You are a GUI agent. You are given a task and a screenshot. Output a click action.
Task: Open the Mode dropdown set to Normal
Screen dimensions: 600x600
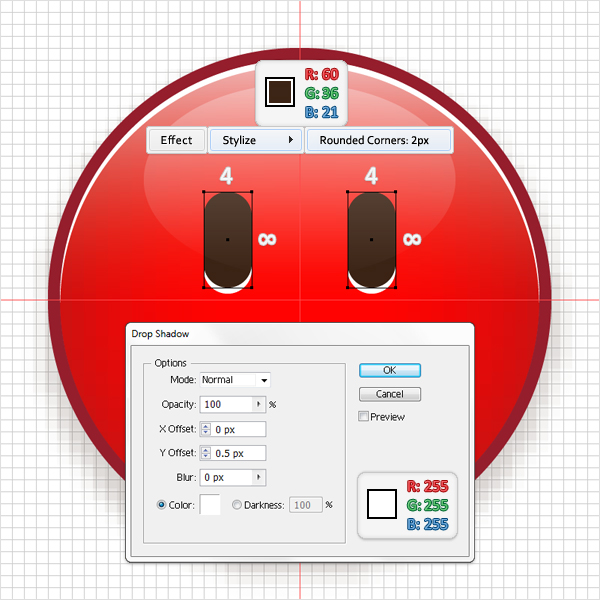pos(235,380)
